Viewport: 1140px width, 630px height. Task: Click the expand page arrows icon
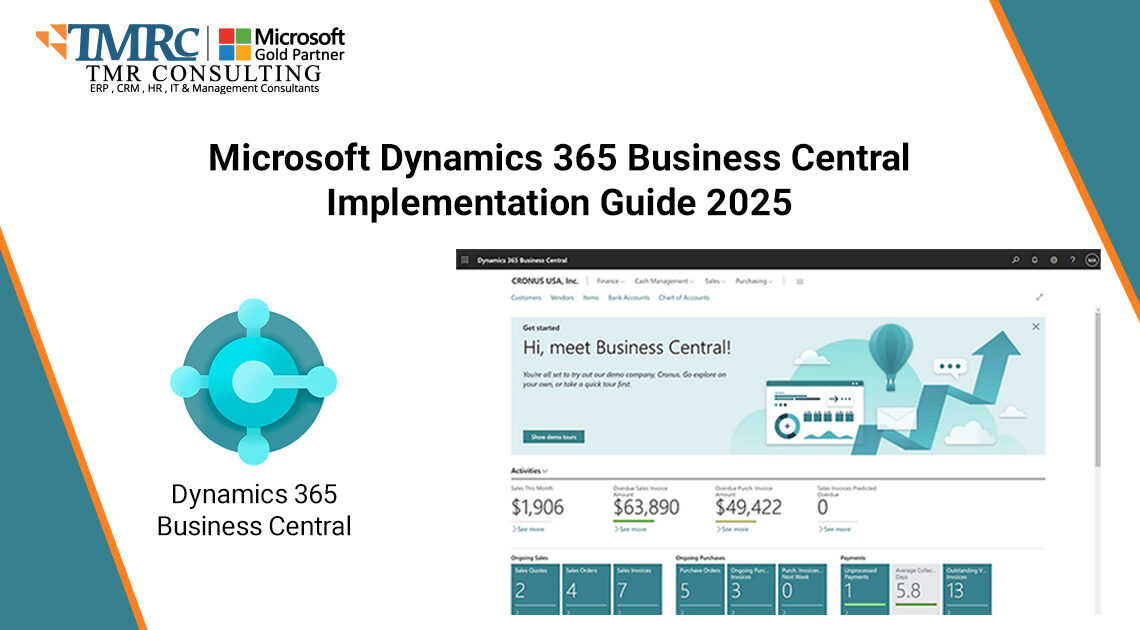click(x=1040, y=296)
